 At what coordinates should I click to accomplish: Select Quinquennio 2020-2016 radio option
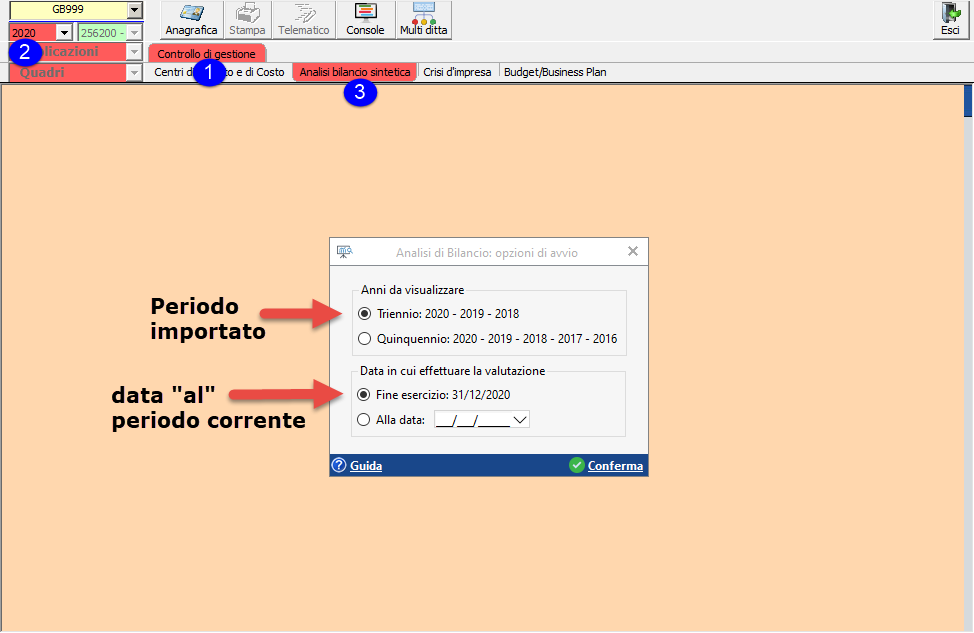[364, 339]
